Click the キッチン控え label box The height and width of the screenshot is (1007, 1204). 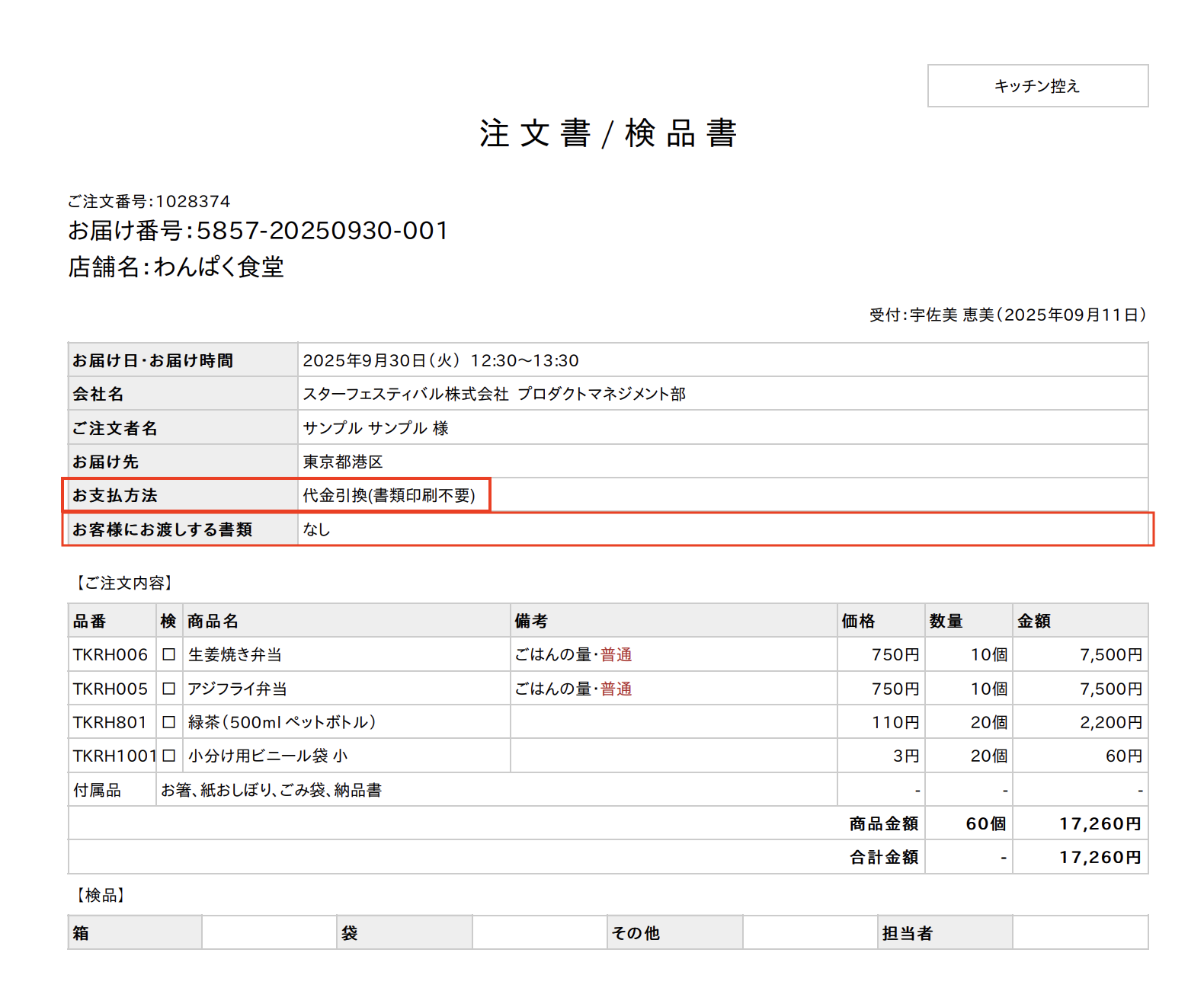click(1037, 86)
